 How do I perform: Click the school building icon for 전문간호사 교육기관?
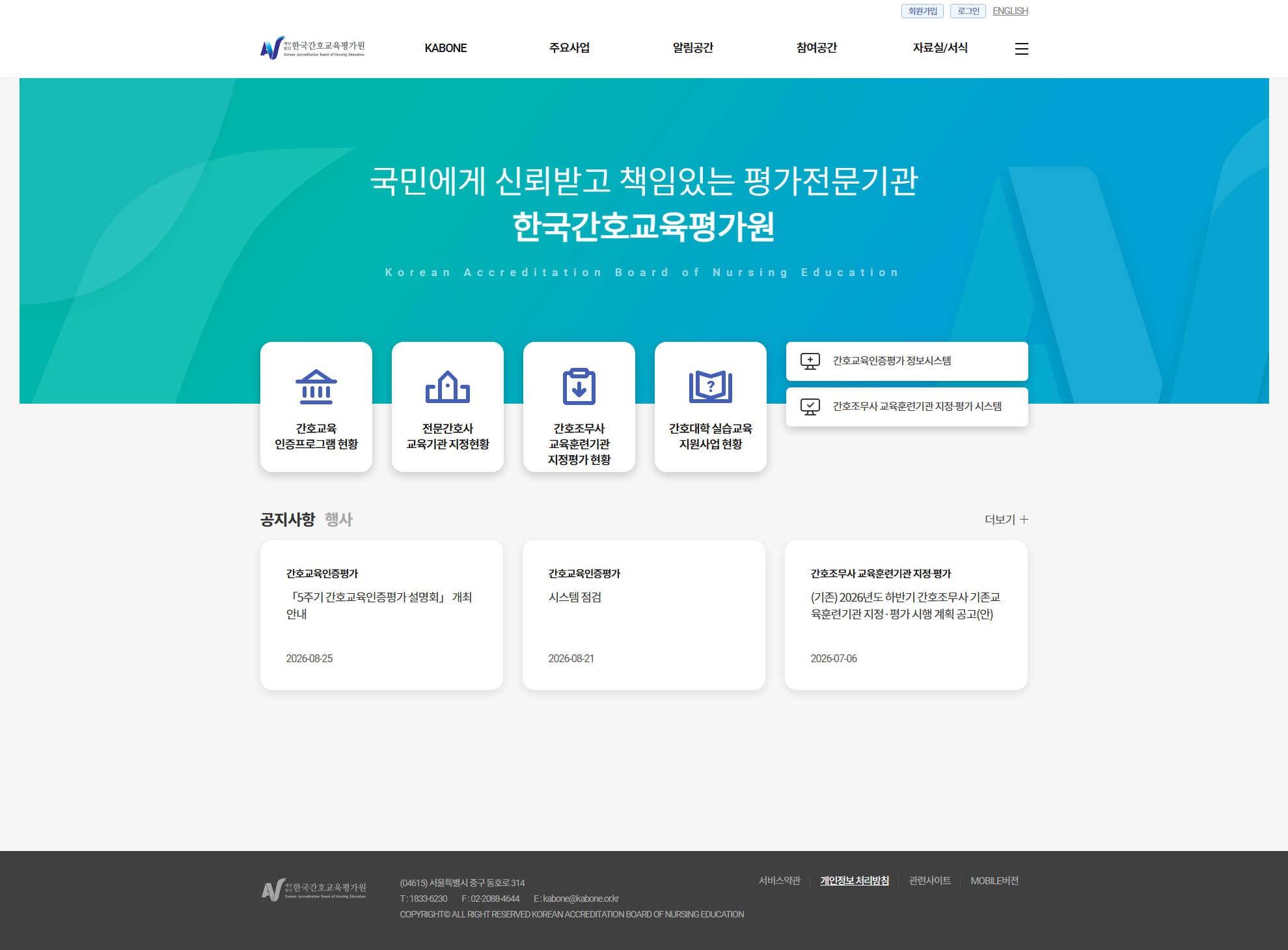click(448, 387)
